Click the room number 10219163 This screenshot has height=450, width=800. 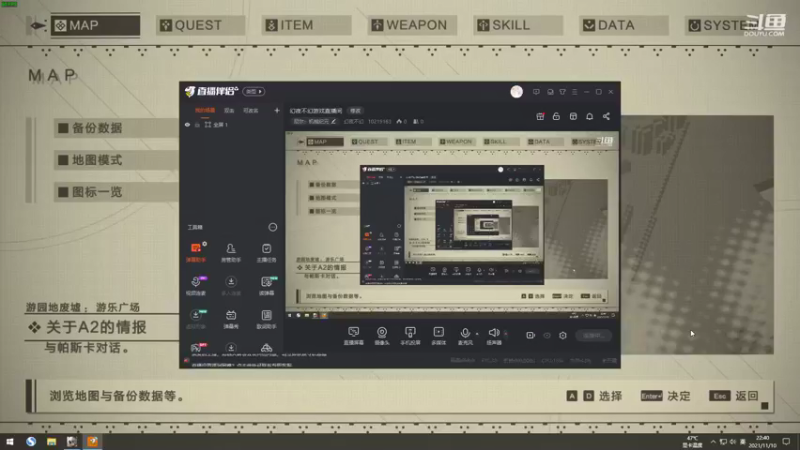pyautogui.click(x=379, y=121)
